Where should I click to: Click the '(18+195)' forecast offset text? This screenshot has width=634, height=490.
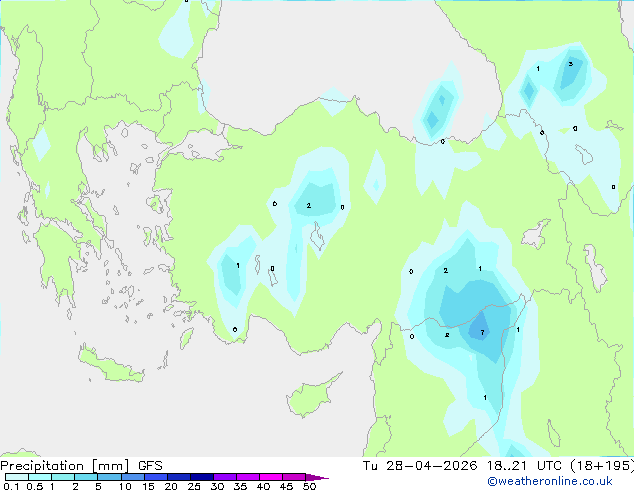(x=602, y=466)
